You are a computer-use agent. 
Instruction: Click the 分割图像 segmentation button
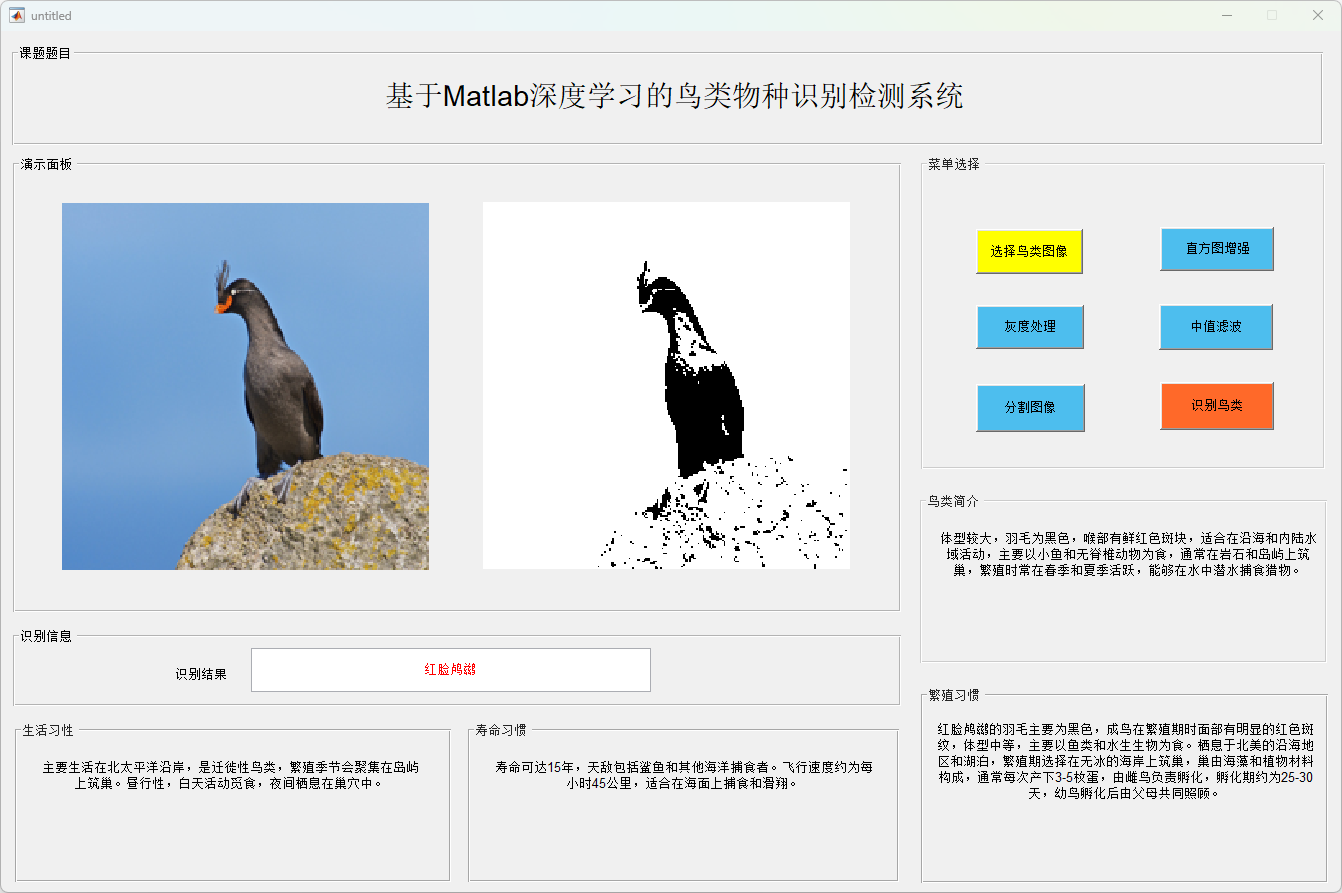(x=1030, y=408)
